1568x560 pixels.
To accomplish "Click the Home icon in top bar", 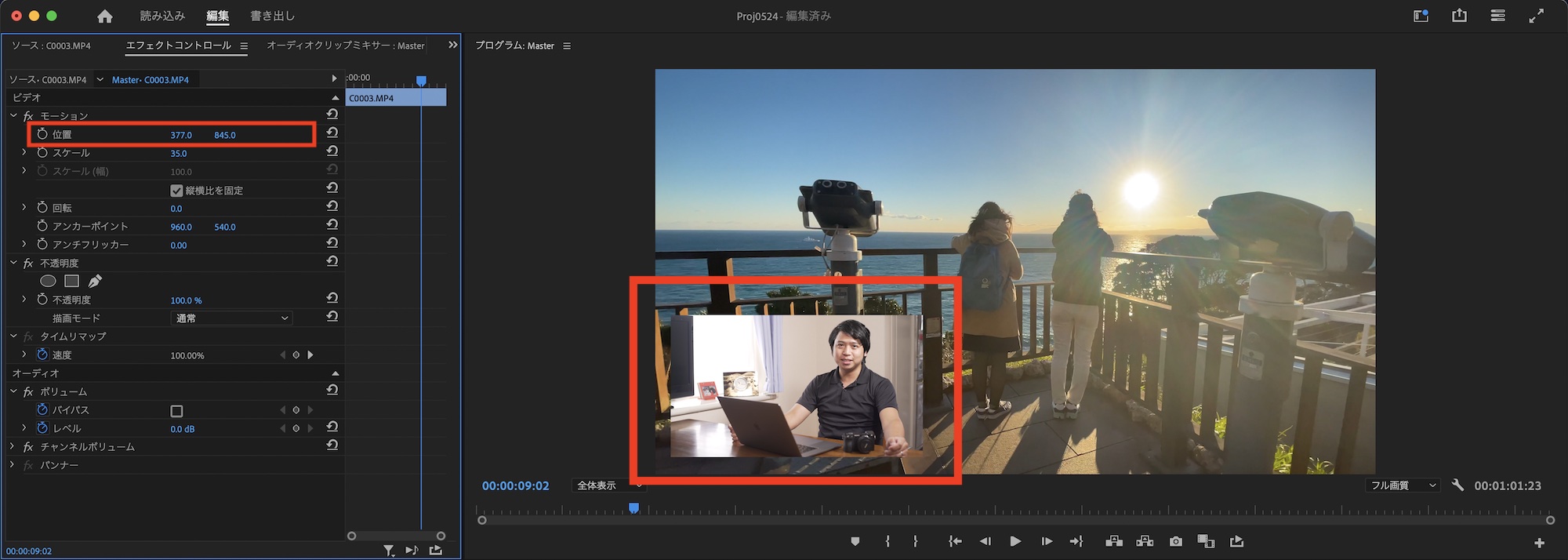I will click(x=105, y=16).
